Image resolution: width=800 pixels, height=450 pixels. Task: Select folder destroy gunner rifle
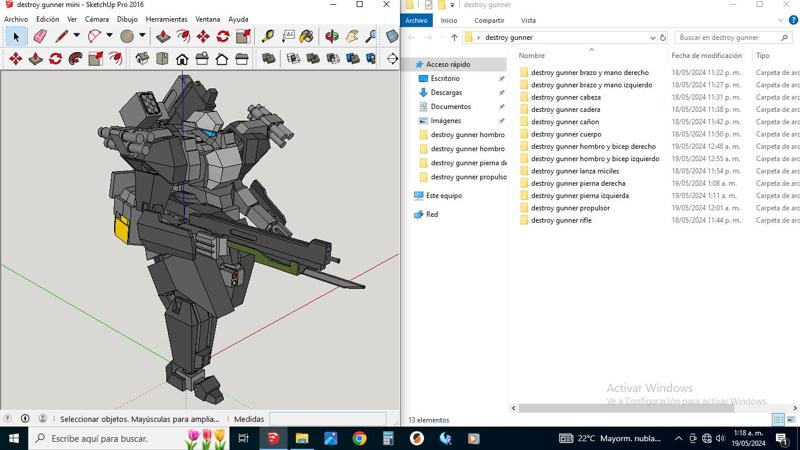tap(561, 220)
